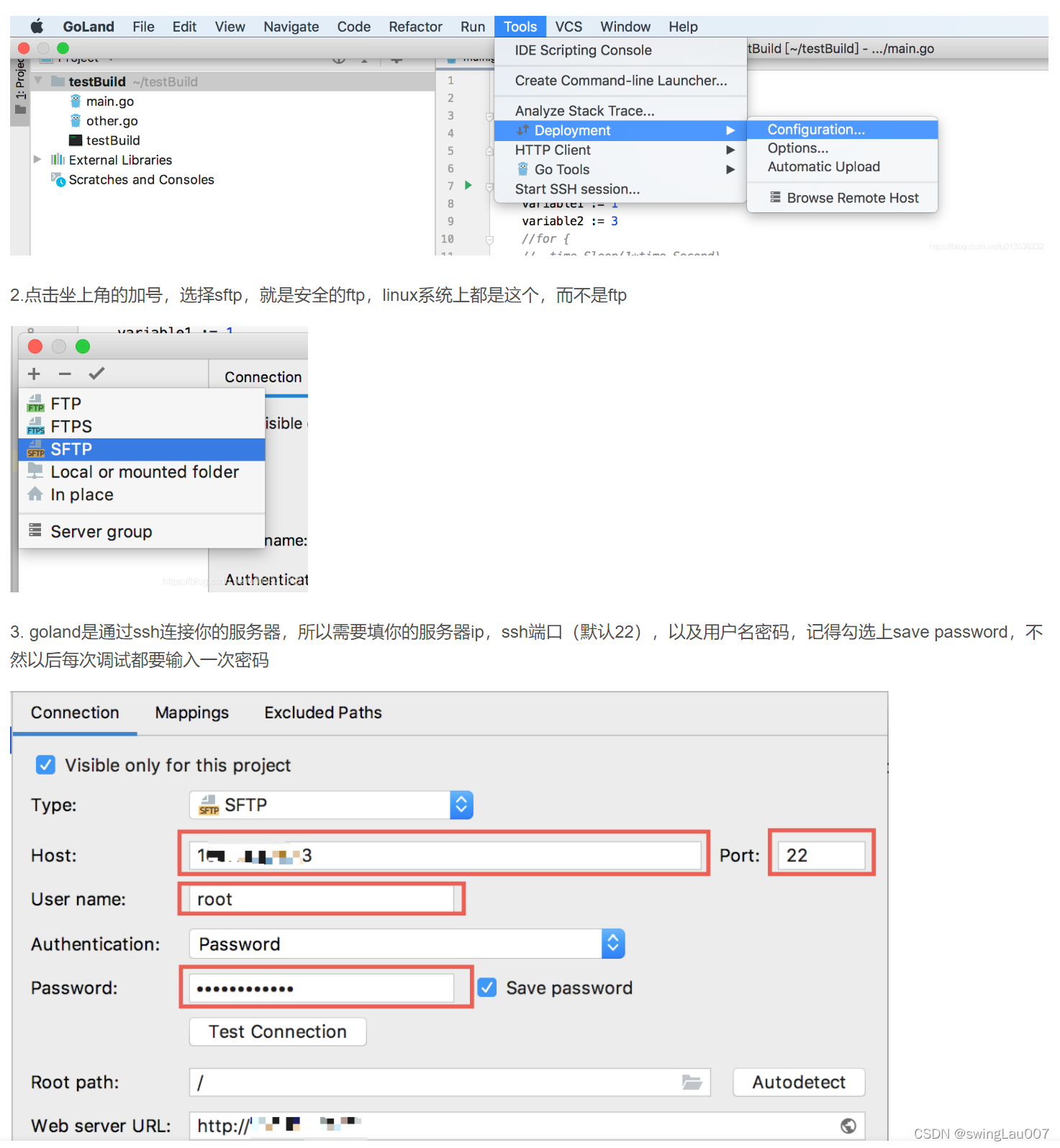Click the Go gopher icon beside other.go

(x=76, y=120)
